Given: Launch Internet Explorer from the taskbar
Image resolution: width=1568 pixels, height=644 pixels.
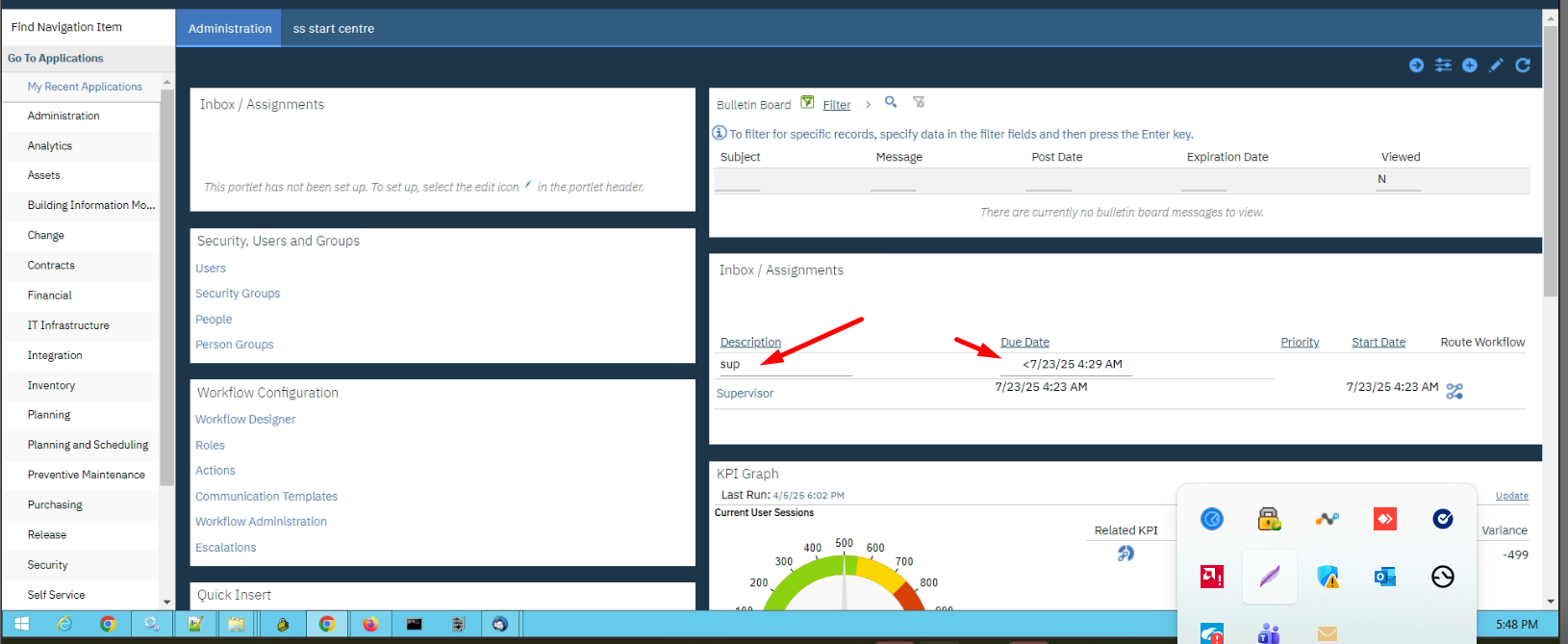Looking at the screenshot, I should click(x=64, y=624).
